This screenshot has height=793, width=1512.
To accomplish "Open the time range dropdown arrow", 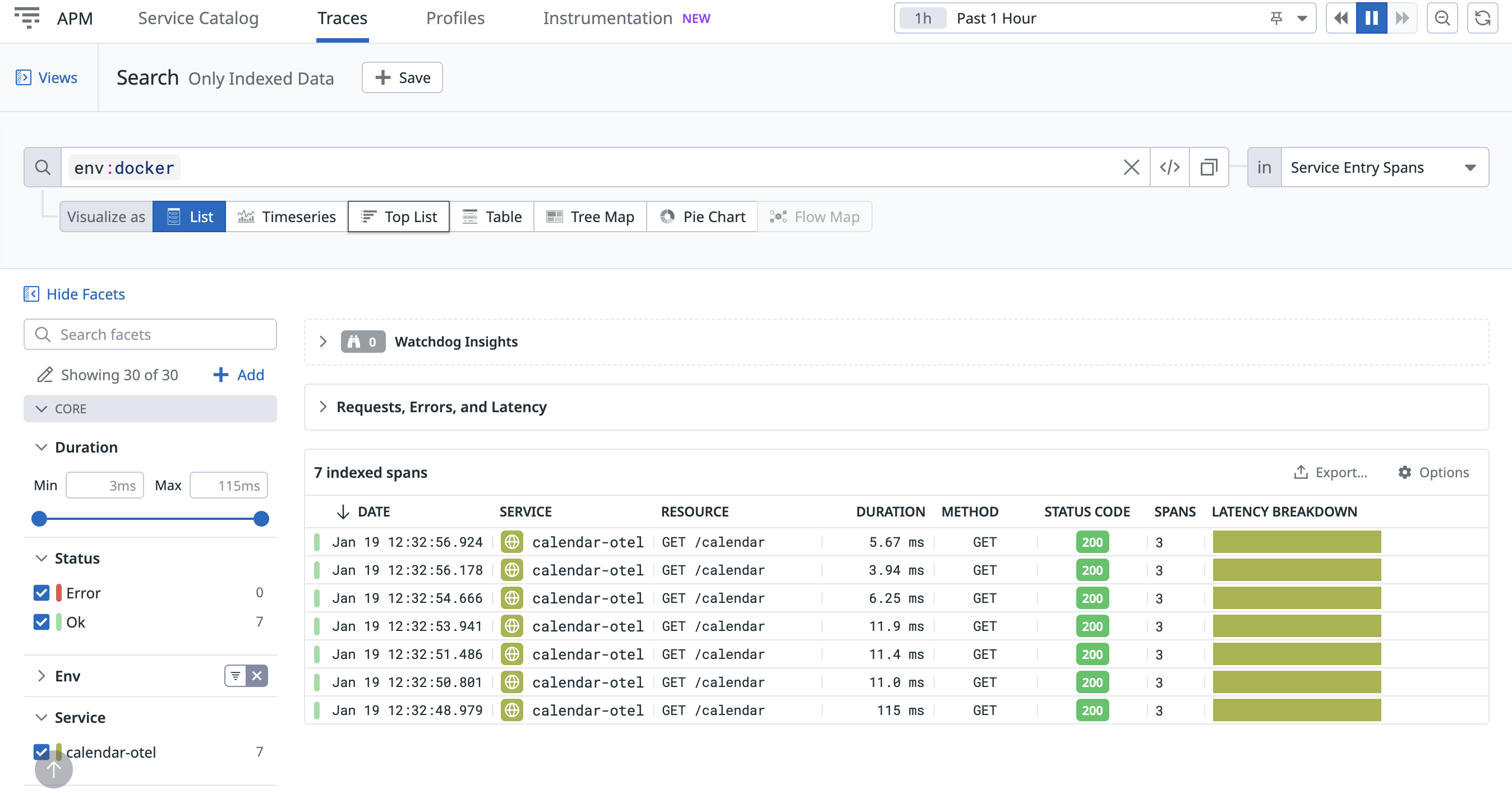I will [1301, 18].
